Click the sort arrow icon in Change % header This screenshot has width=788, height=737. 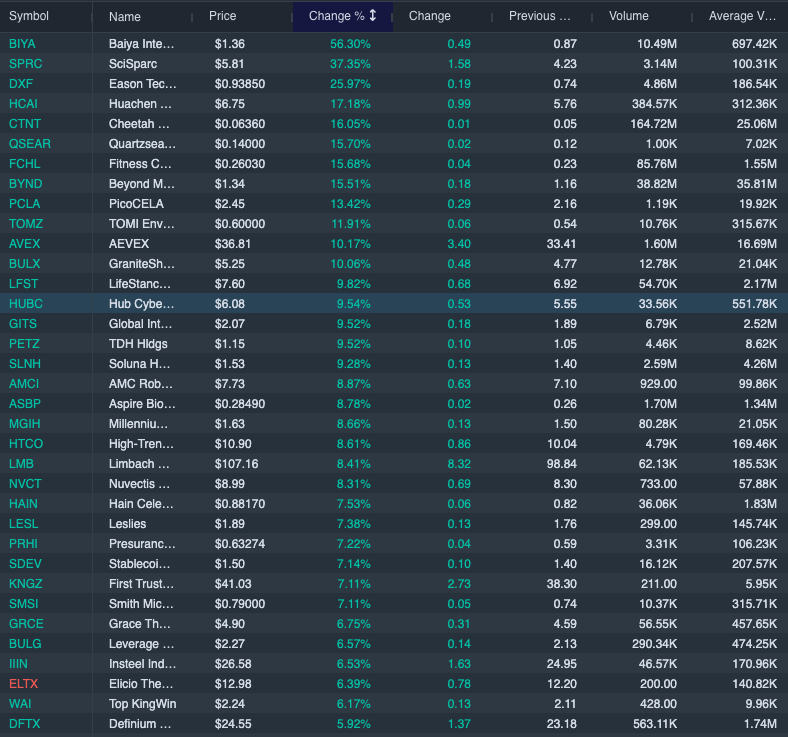tap(372, 16)
